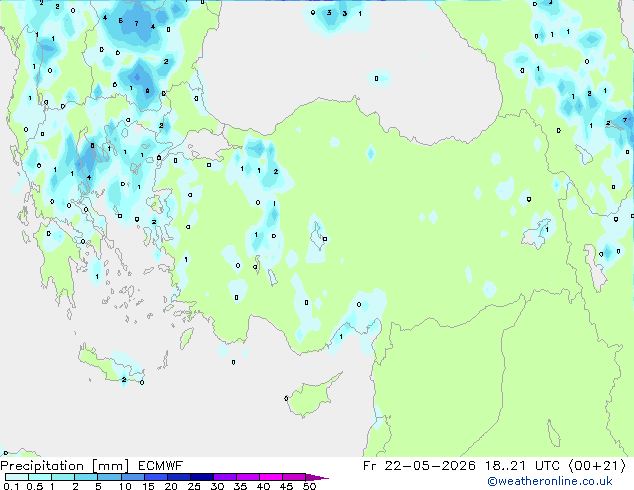This screenshot has width=634, height=490.
Task: Click the "45" legend scale label
Action: [x=286, y=486]
